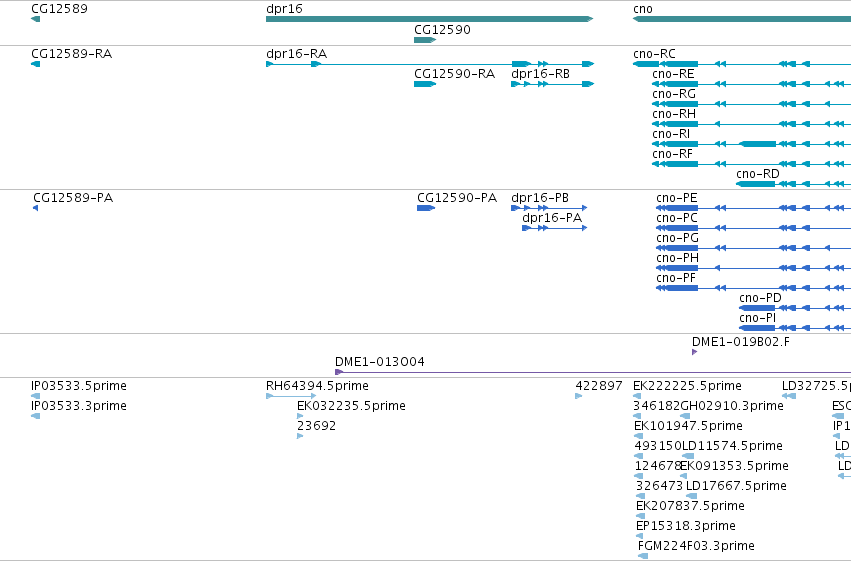Click the DME1-013O04 feature label
The height and width of the screenshot is (561, 851).
[380, 362]
